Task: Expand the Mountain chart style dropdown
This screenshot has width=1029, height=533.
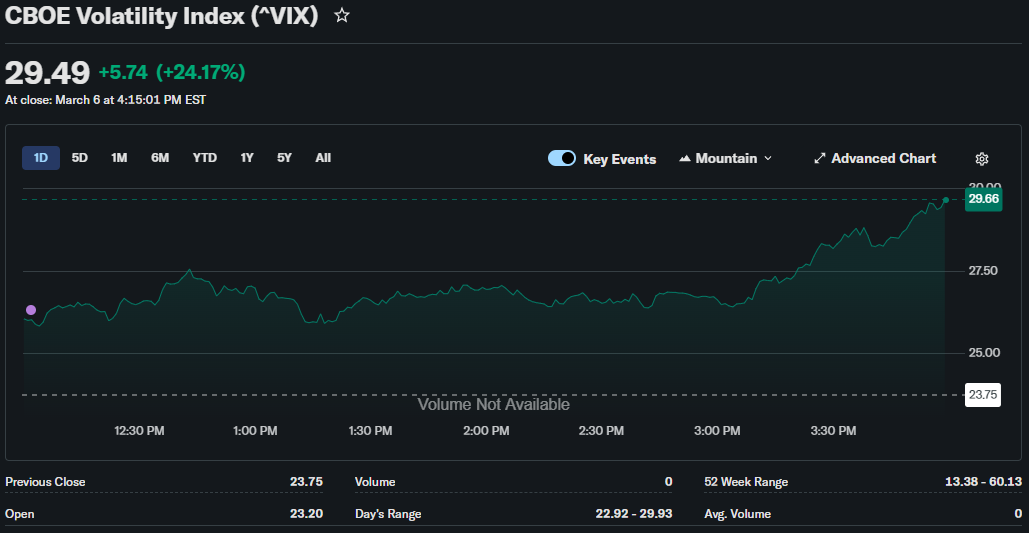Action: click(x=767, y=159)
